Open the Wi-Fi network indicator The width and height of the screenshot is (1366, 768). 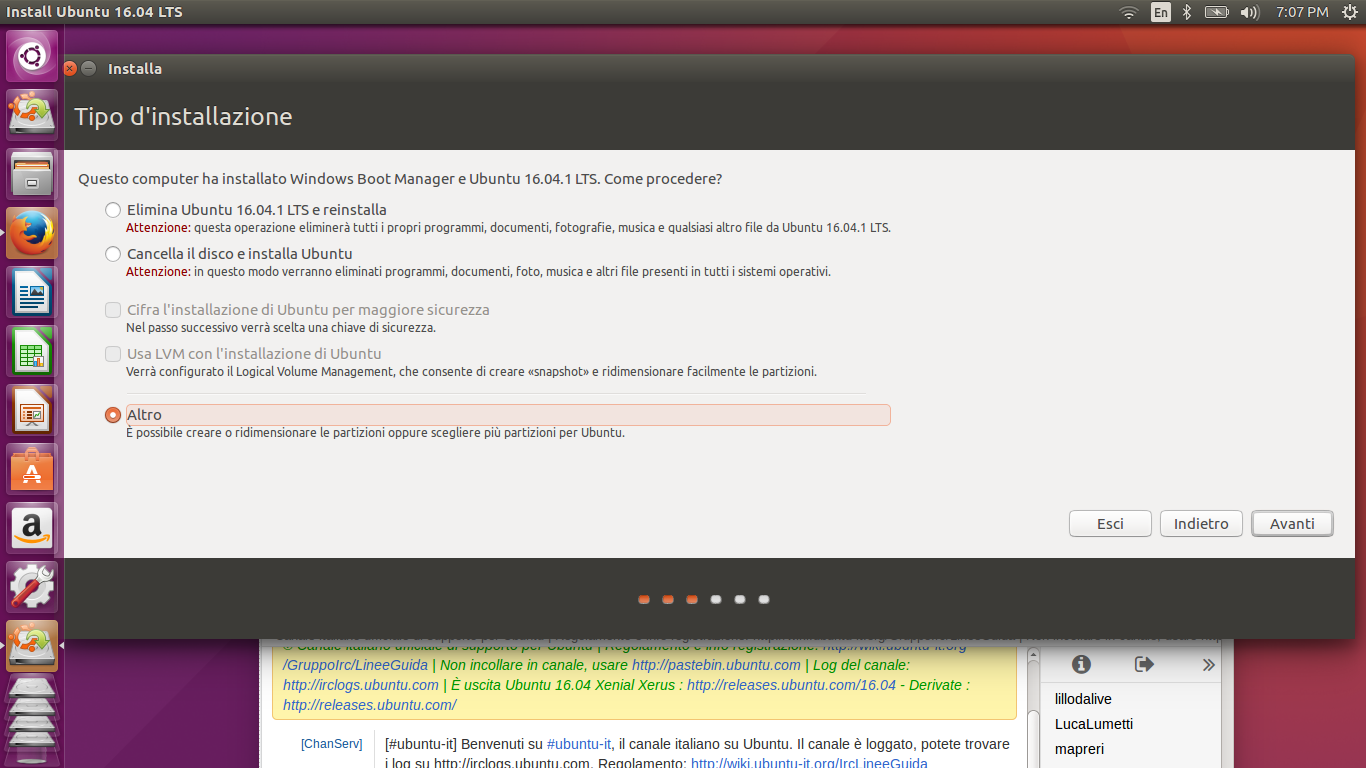click(x=1129, y=12)
